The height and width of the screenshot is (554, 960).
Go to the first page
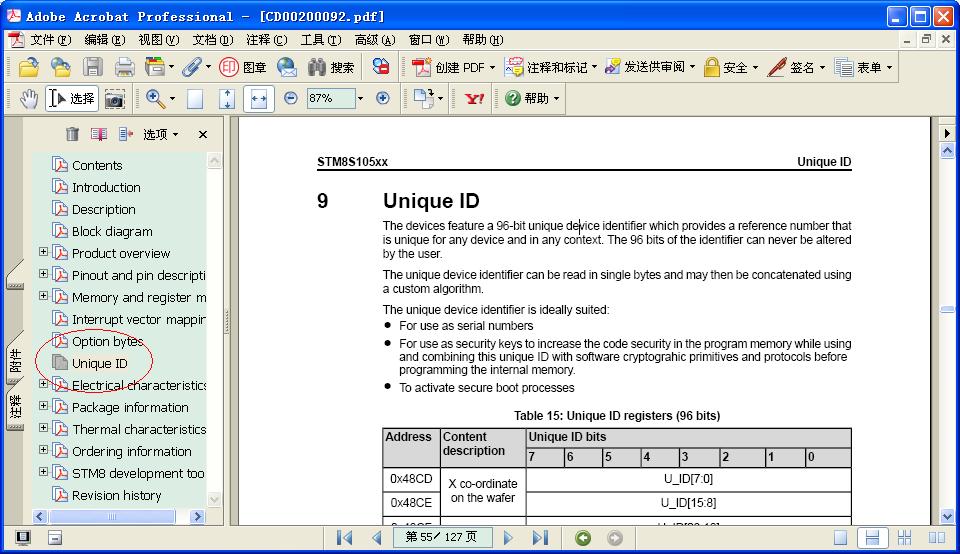point(345,537)
